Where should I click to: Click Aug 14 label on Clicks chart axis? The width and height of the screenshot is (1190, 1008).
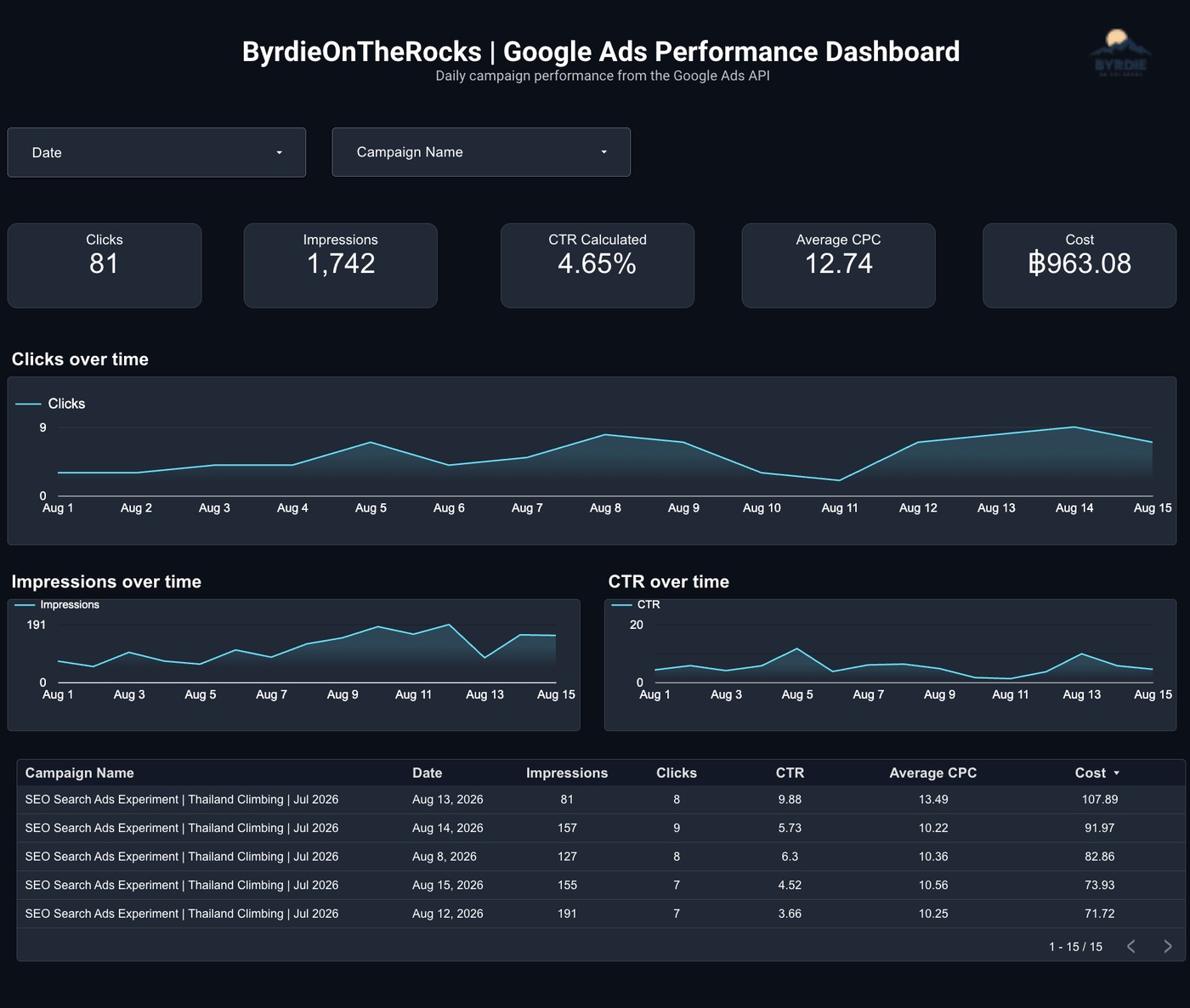click(x=1074, y=507)
